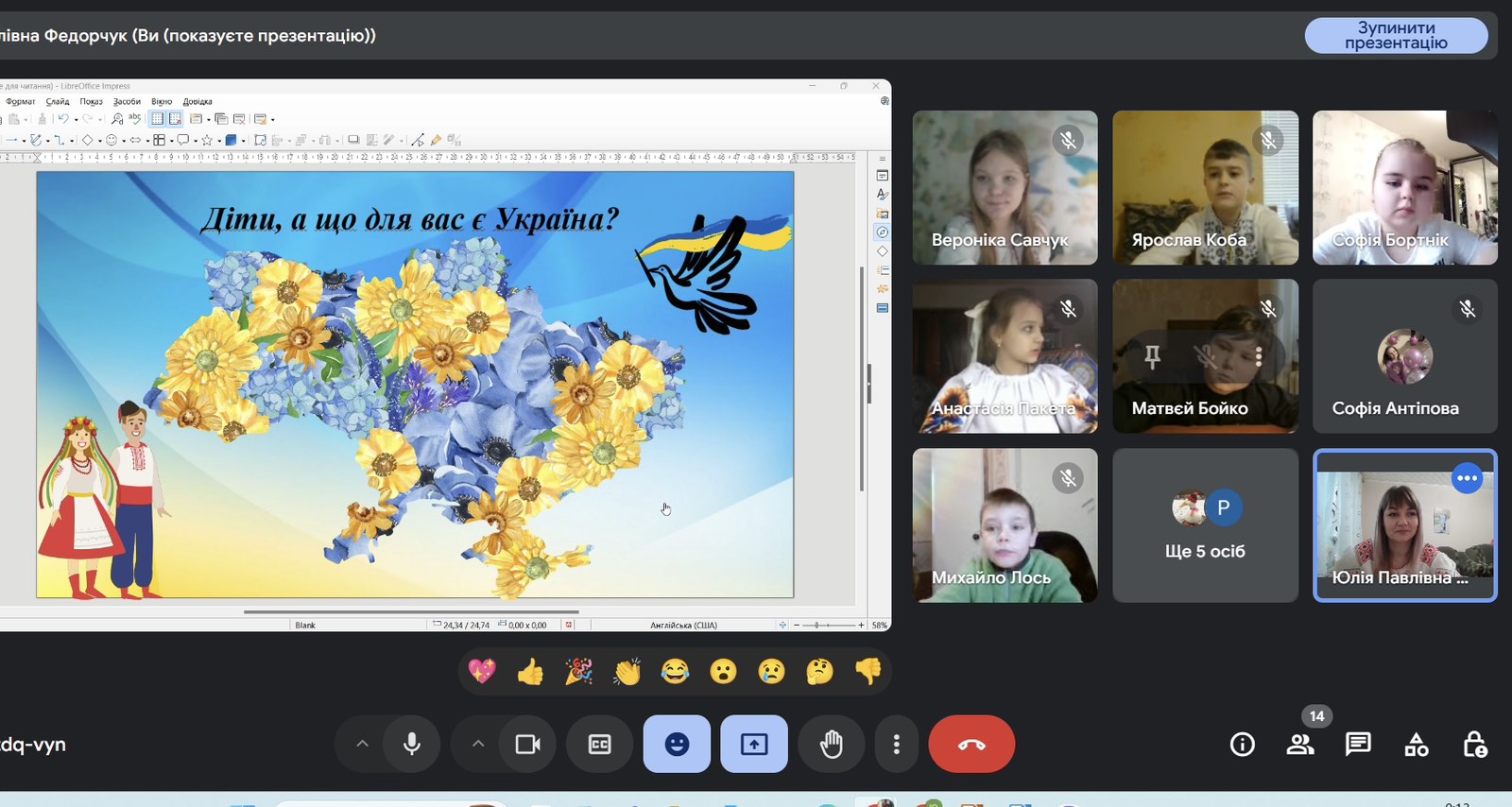The width and height of the screenshot is (1512, 807).
Task: Open Формат menu in LibreOffice Impress
Action: (x=21, y=101)
